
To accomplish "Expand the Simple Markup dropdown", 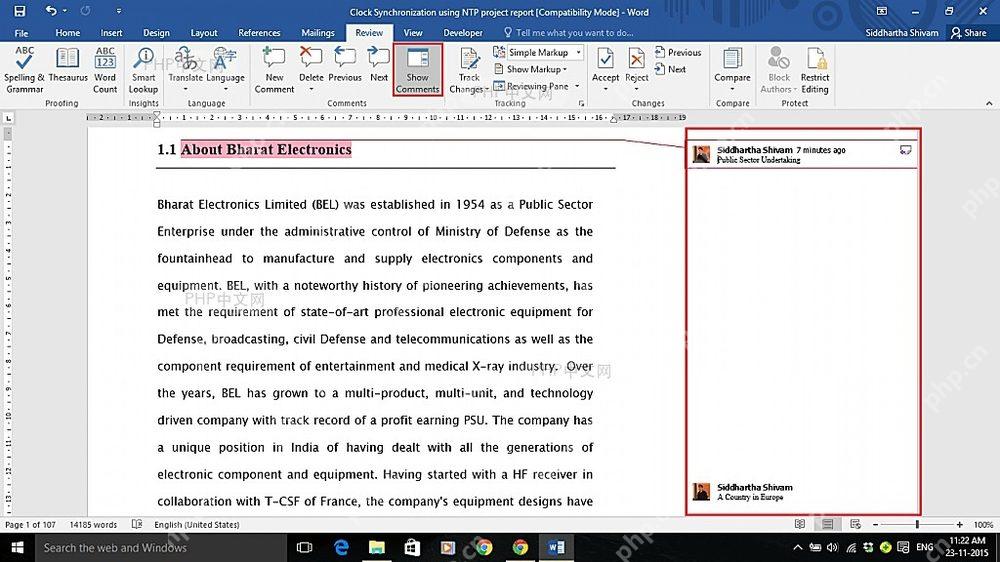I will (x=578, y=52).
